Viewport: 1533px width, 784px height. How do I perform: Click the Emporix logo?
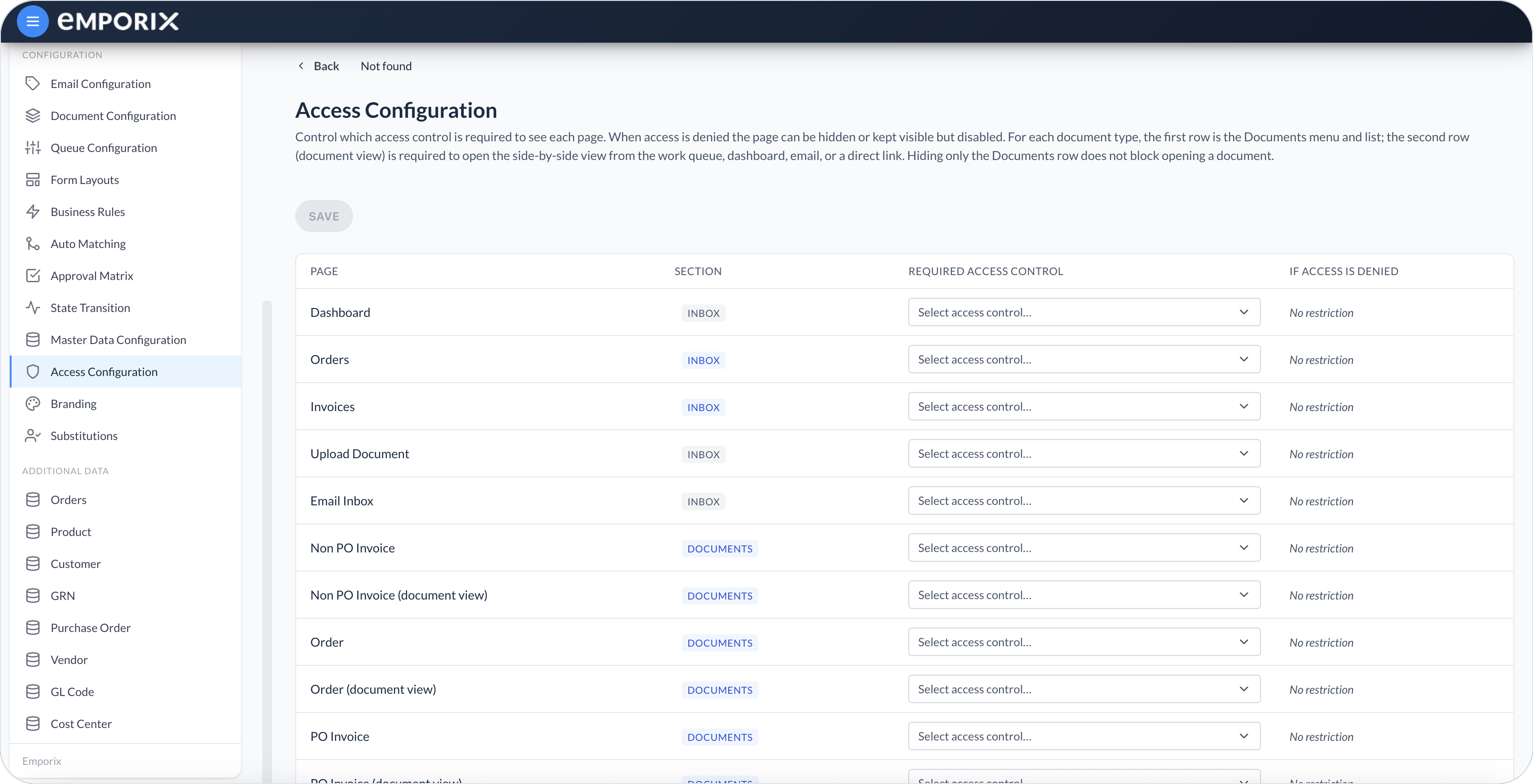118,21
